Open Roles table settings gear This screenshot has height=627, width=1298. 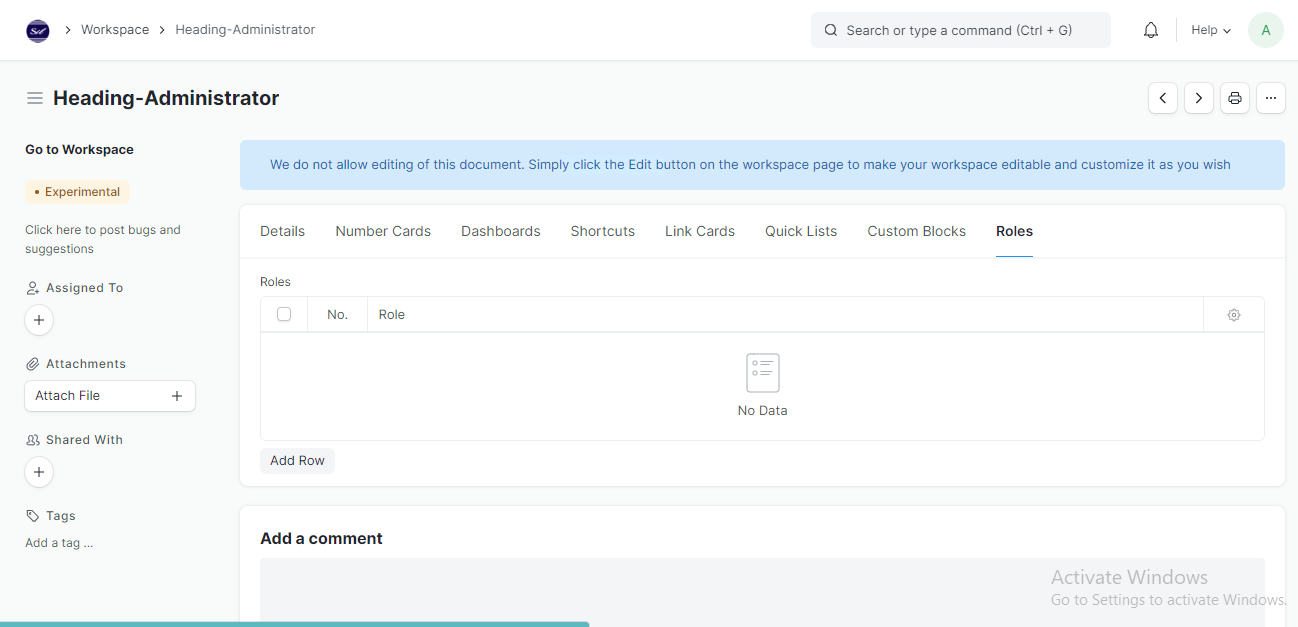(x=1234, y=315)
